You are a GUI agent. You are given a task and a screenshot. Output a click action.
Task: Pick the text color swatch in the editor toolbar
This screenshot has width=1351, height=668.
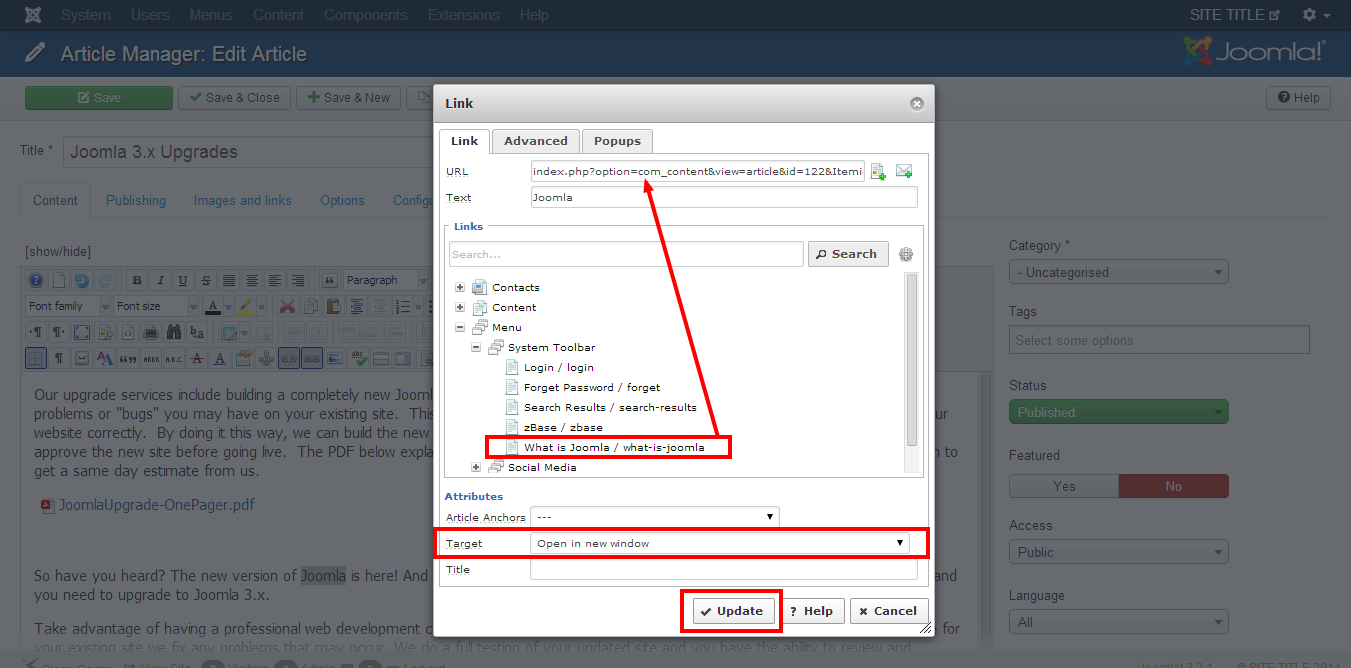click(212, 306)
